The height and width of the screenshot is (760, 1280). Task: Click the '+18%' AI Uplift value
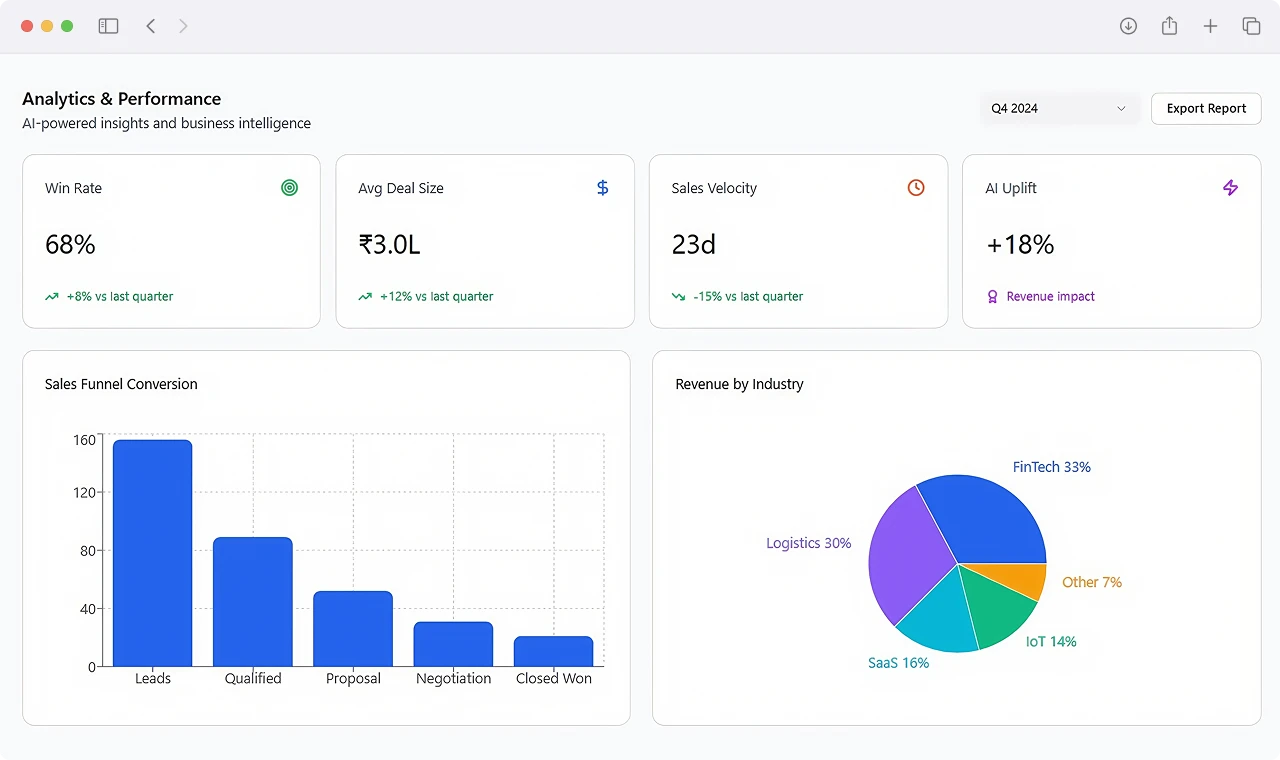(1020, 245)
